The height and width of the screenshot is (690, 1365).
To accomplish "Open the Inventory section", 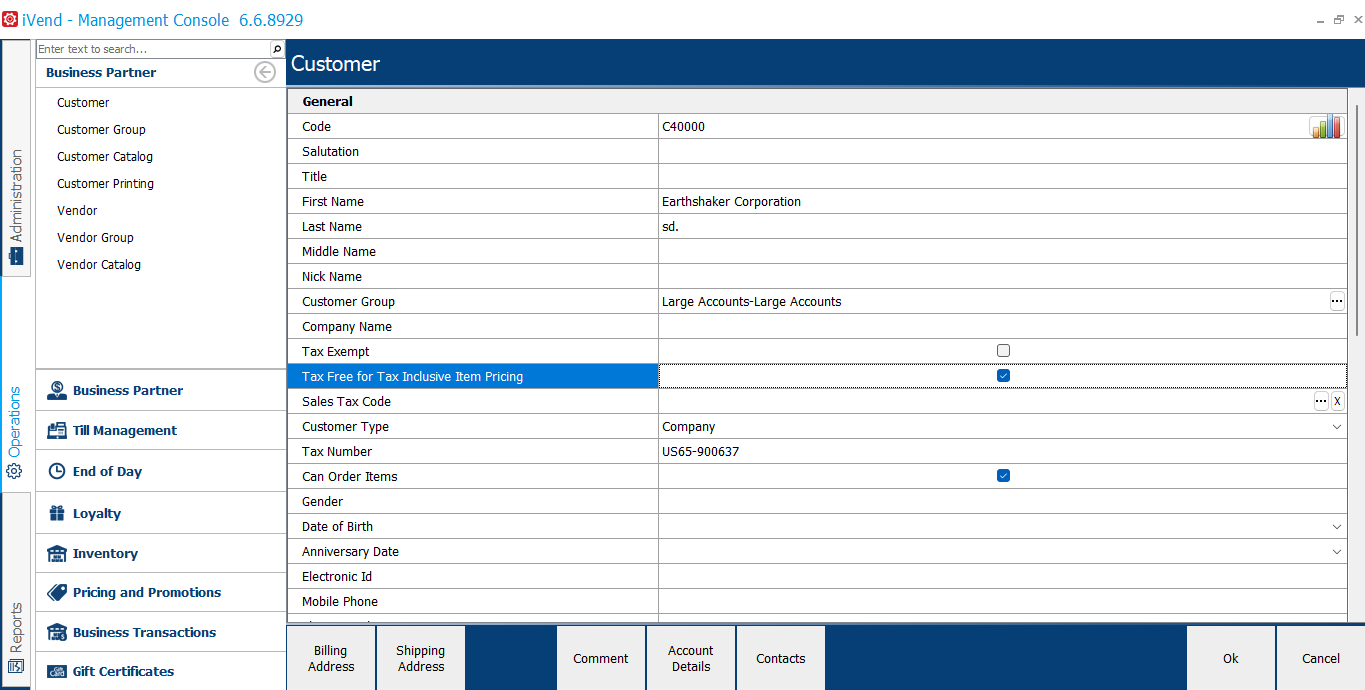I will click(161, 553).
